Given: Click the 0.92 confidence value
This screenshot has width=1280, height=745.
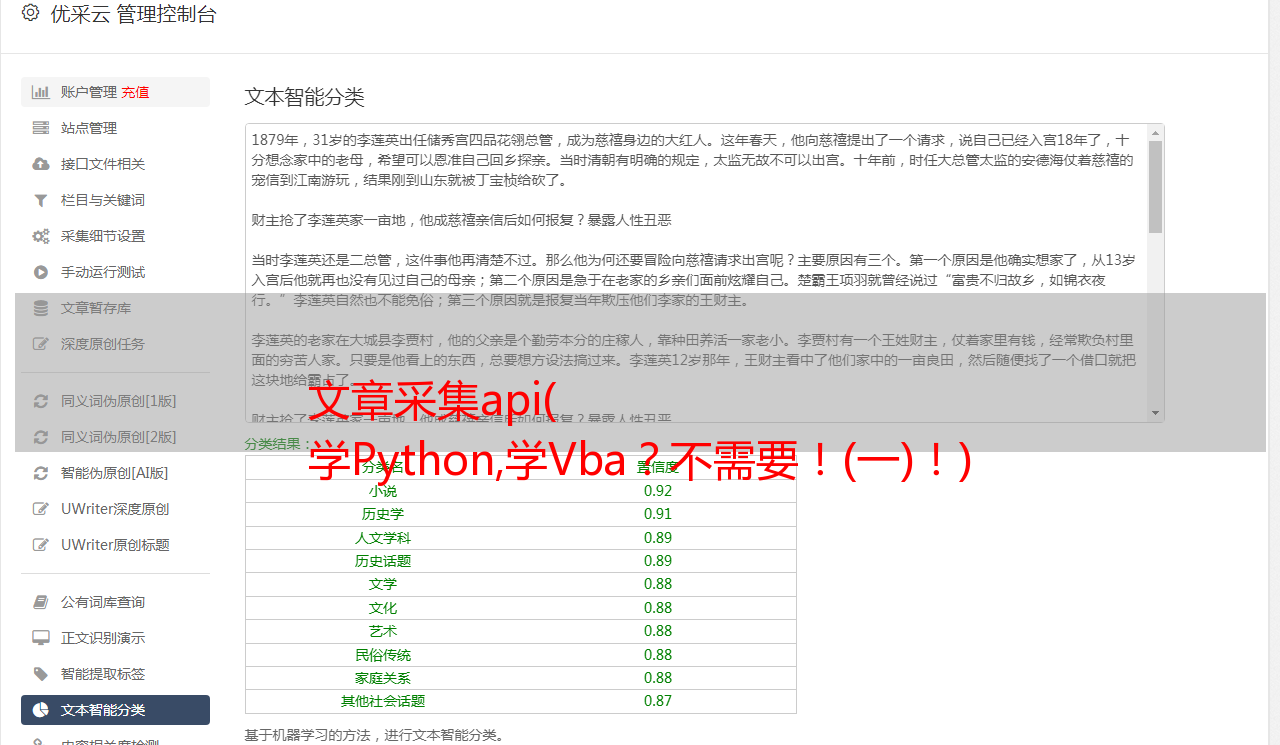Looking at the screenshot, I should pyautogui.click(x=658, y=491).
